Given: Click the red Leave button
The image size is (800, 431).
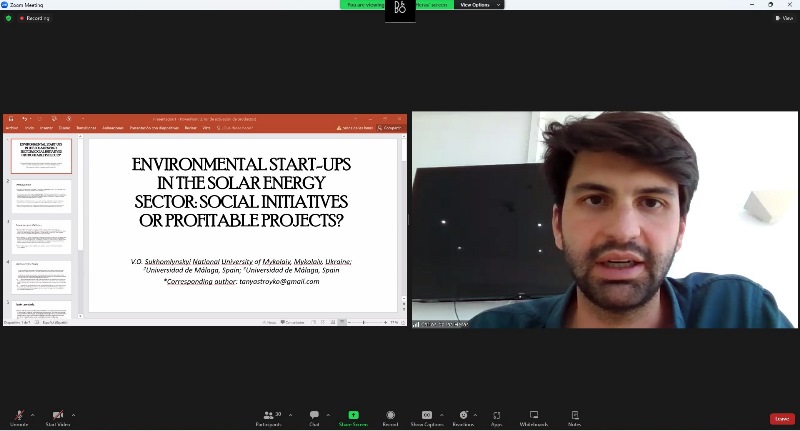Looking at the screenshot, I should (x=782, y=419).
